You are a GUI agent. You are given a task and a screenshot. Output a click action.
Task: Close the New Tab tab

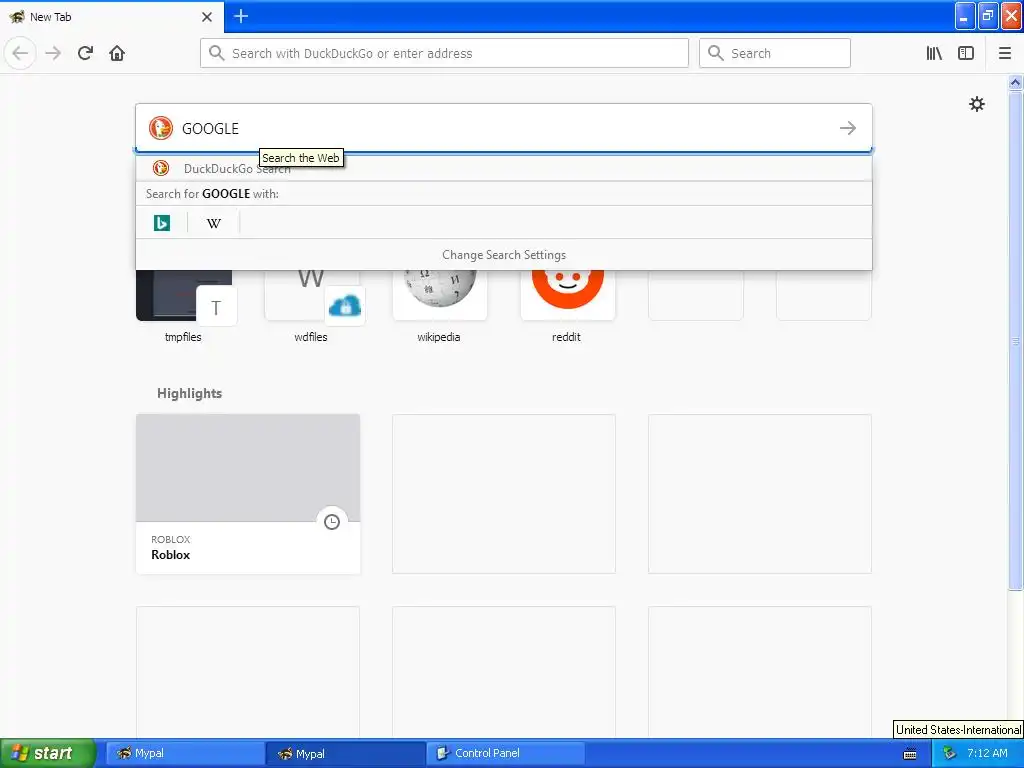coord(207,17)
